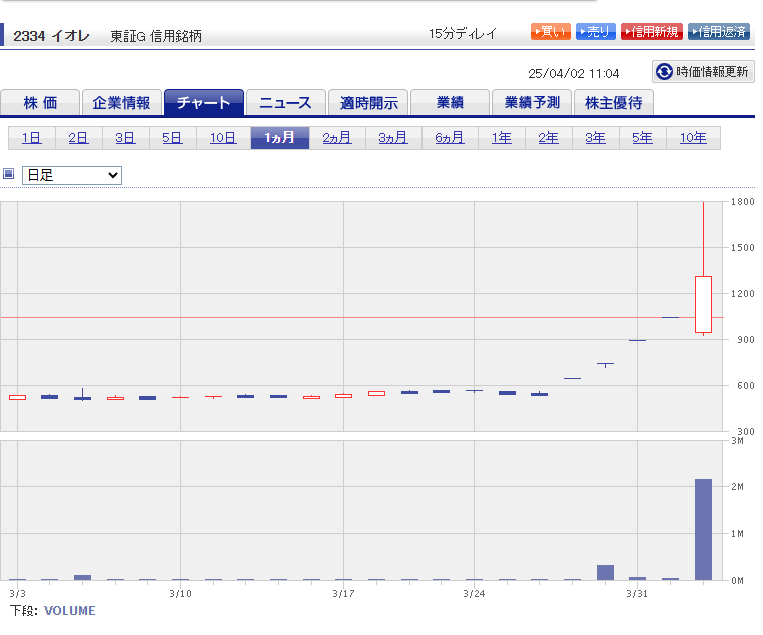Viewport: 763px width, 635px height.
Task: Open the 日足 chart interval dropdown
Action: pyautogui.click(x=72, y=175)
